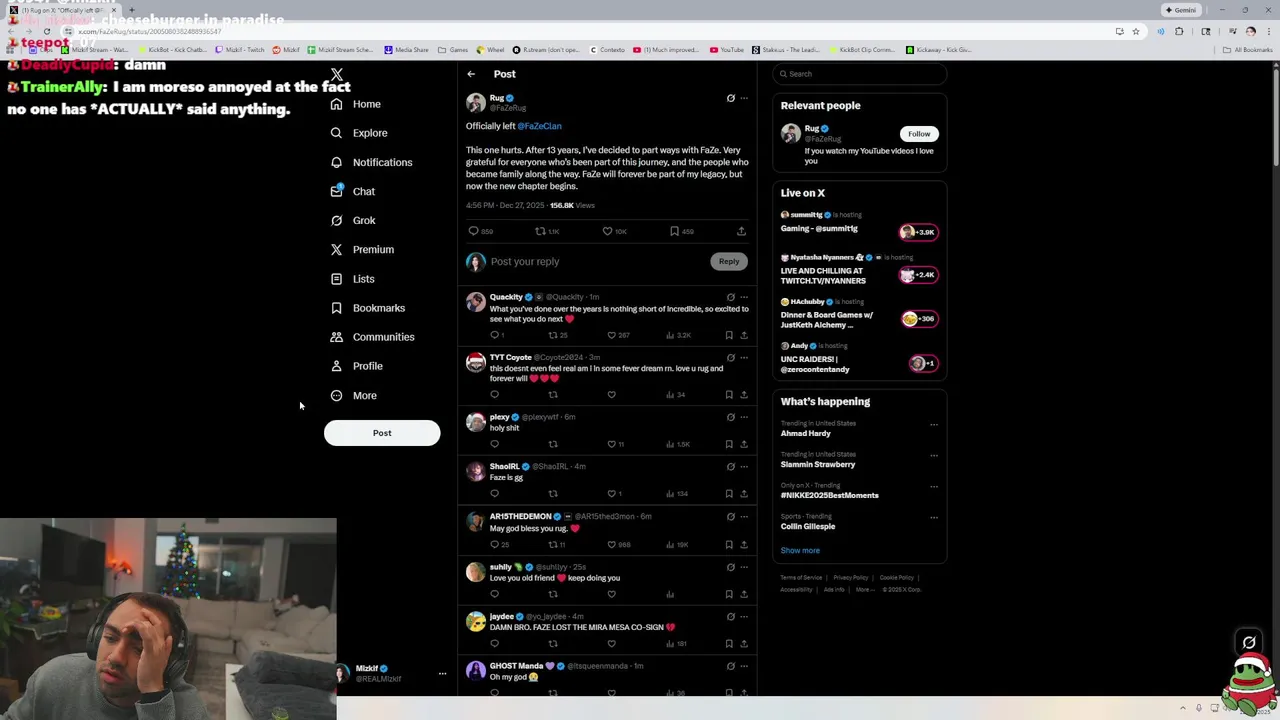Image resolution: width=1280 pixels, height=720 pixels.
Task: Click the Post your reply field
Action: point(598,262)
